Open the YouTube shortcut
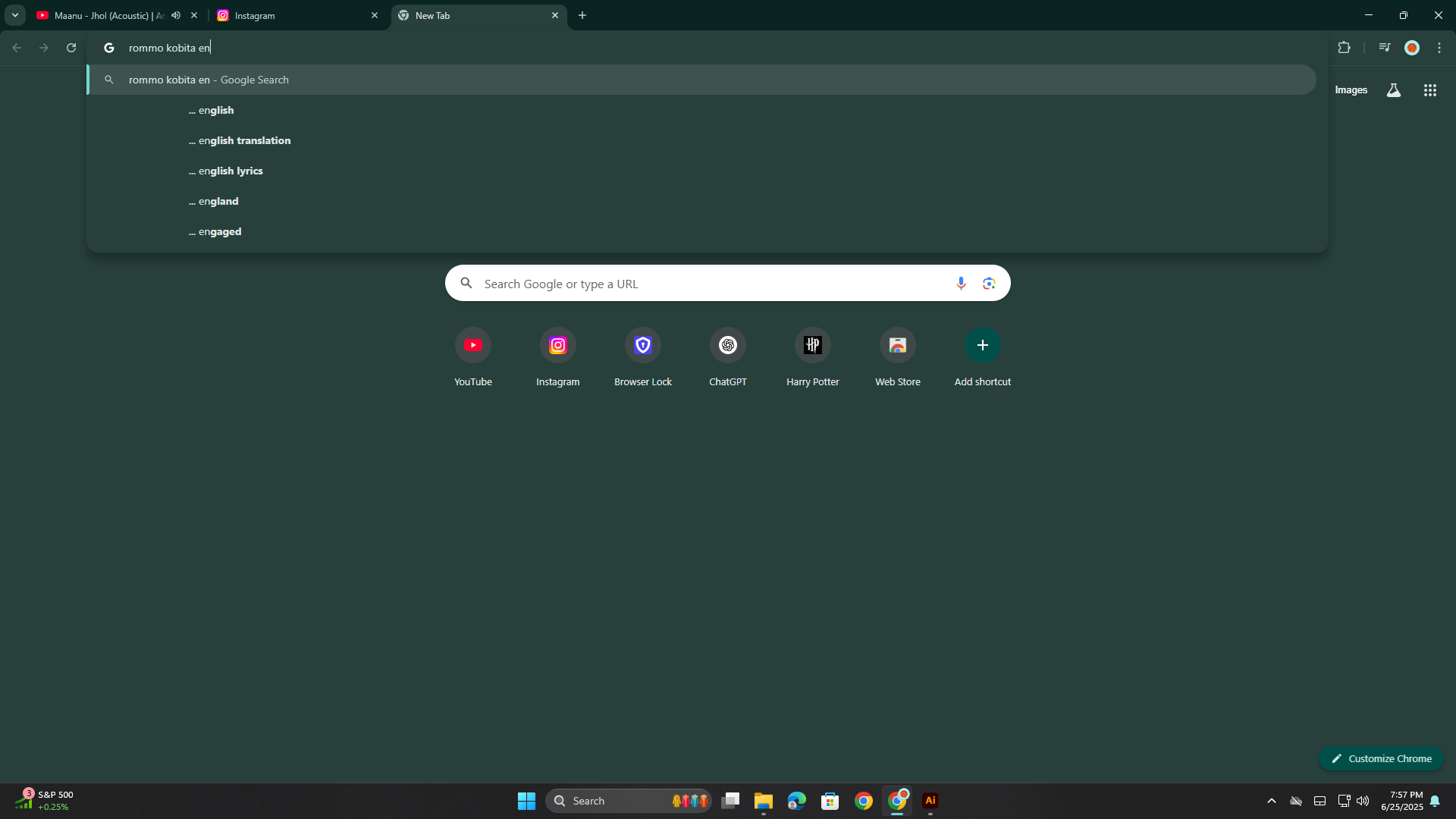Screen dimensions: 1456x819 tap(473, 358)
